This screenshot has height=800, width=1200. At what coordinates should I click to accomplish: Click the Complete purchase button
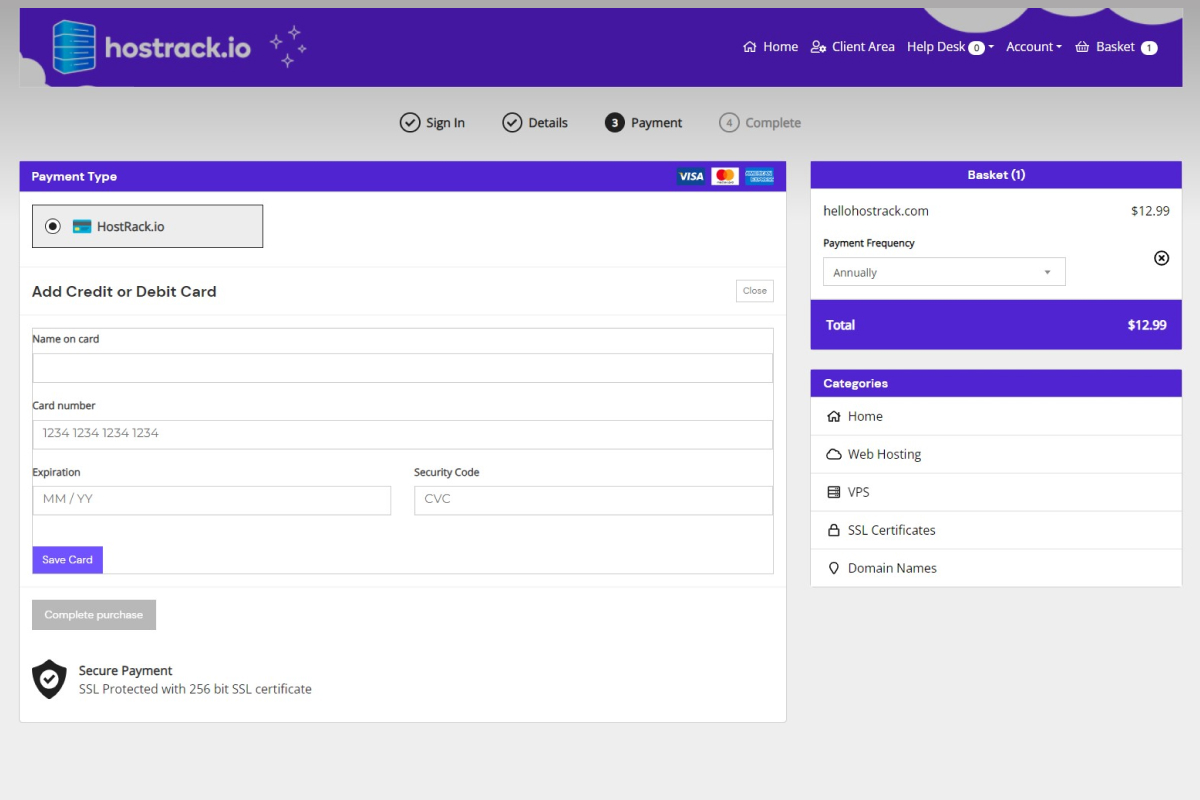click(x=94, y=615)
